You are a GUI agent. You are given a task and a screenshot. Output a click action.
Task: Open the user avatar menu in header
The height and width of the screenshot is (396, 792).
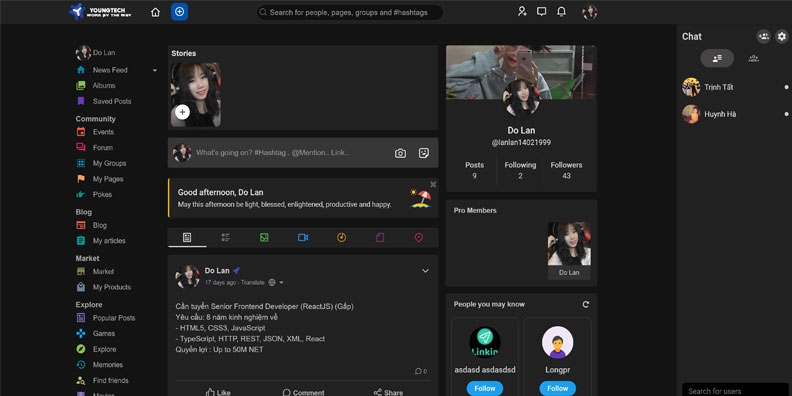pyautogui.click(x=589, y=12)
